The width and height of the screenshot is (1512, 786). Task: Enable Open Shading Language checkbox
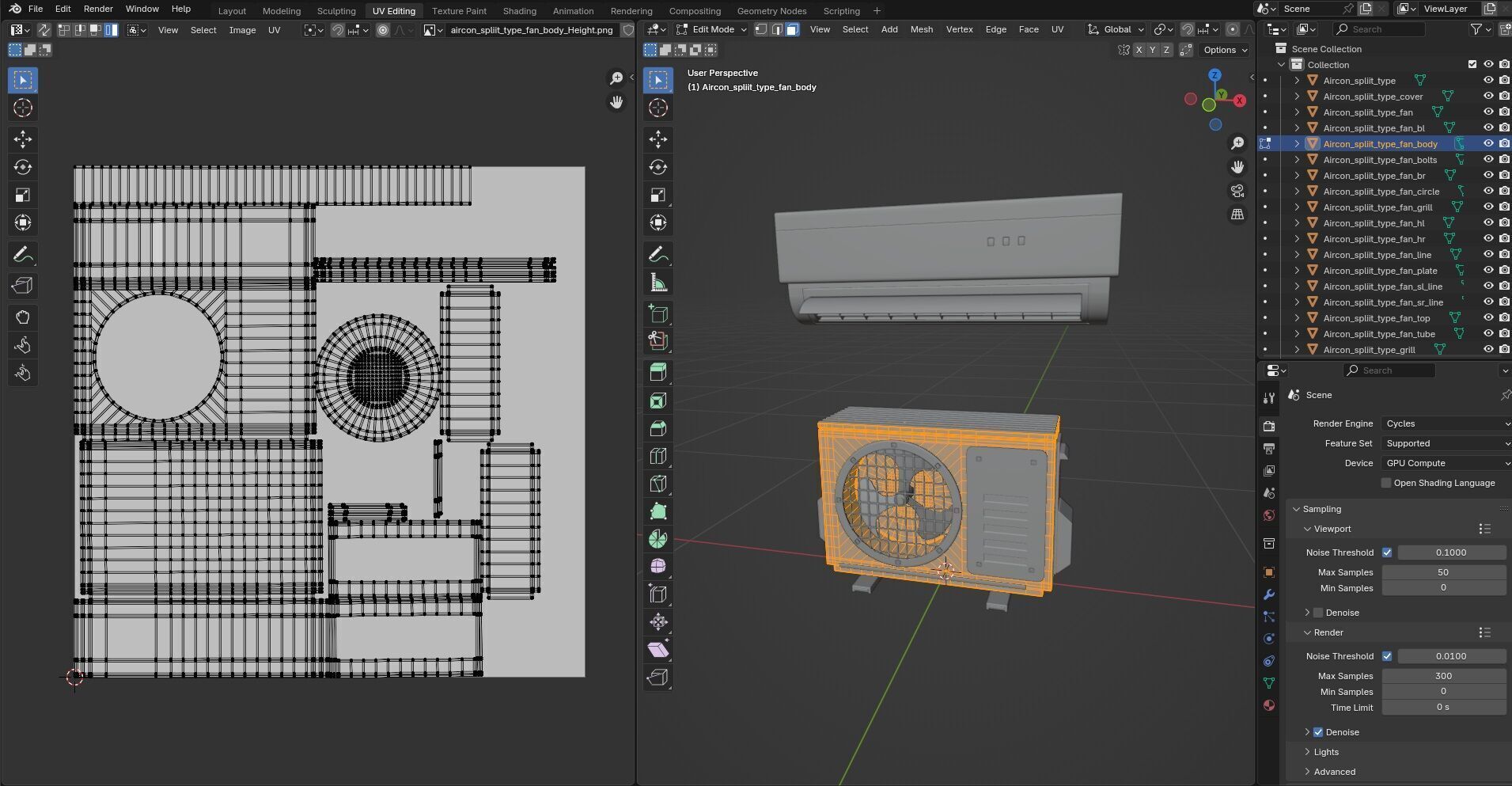(1386, 483)
